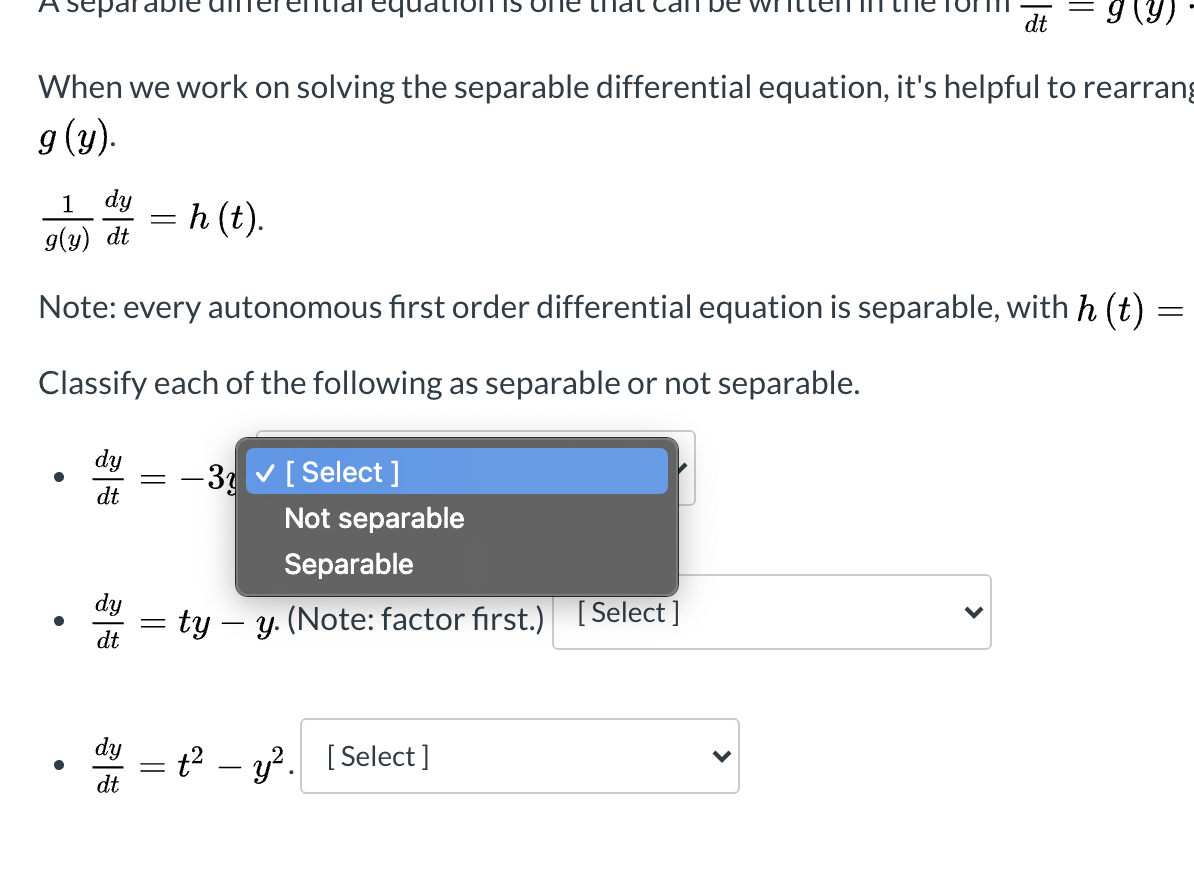This screenshot has width=1194, height=876.
Task: Click the "[ Select ]" label in the ty − y box
Action: pyautogui.click(x=626, y=612)
